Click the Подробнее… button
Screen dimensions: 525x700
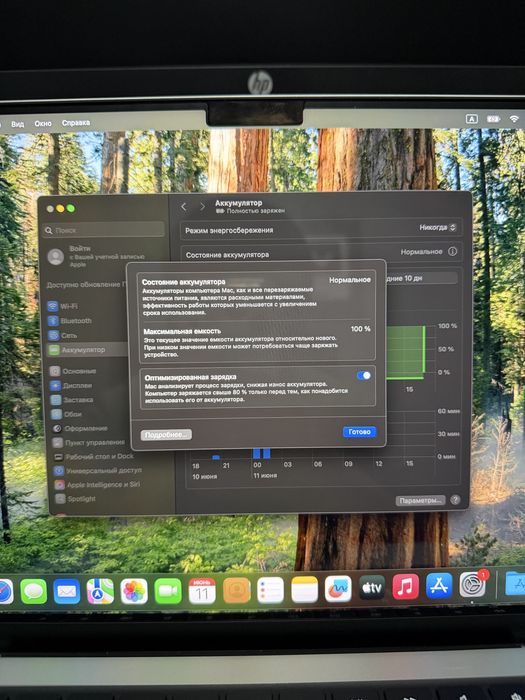(166, 434)
